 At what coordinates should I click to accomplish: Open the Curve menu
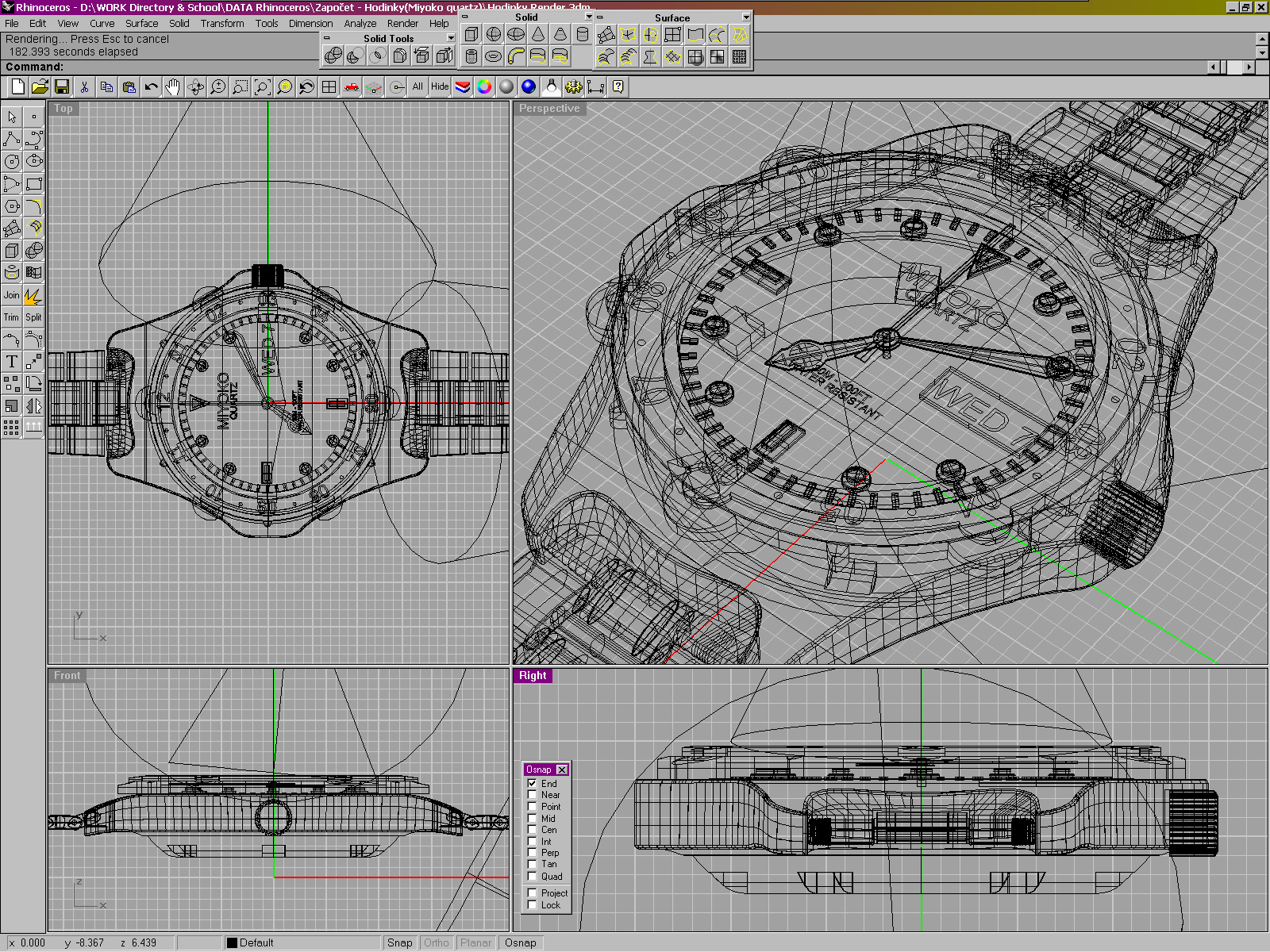pos(102,24)
